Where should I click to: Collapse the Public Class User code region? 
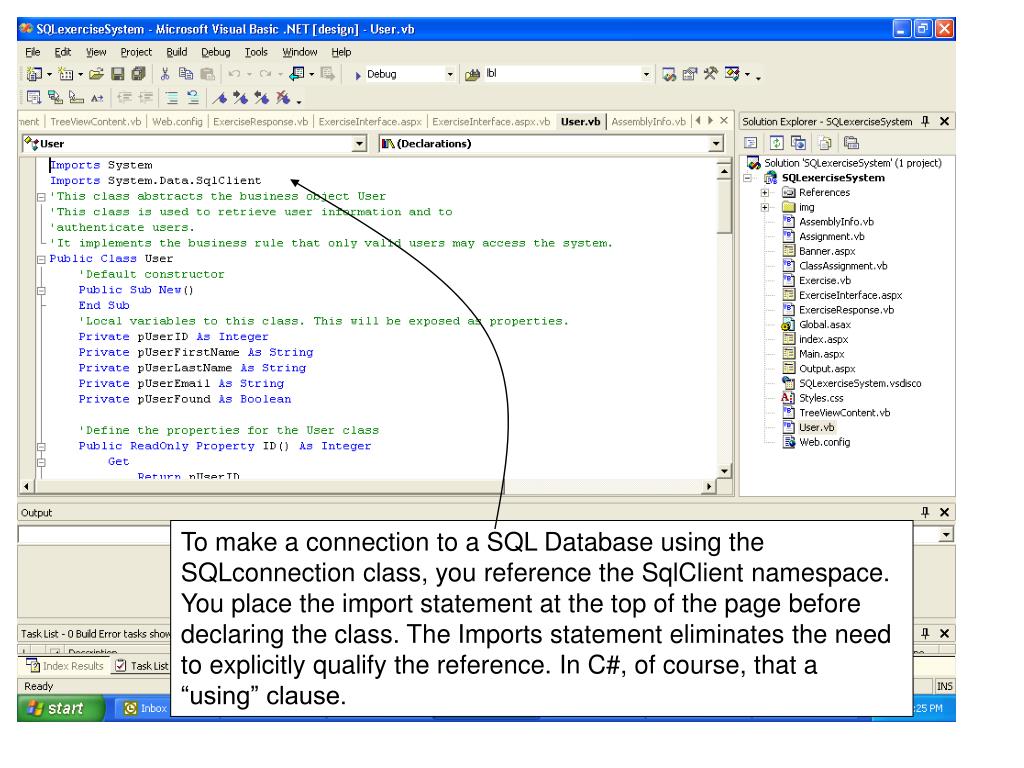(x=41, y=259)
